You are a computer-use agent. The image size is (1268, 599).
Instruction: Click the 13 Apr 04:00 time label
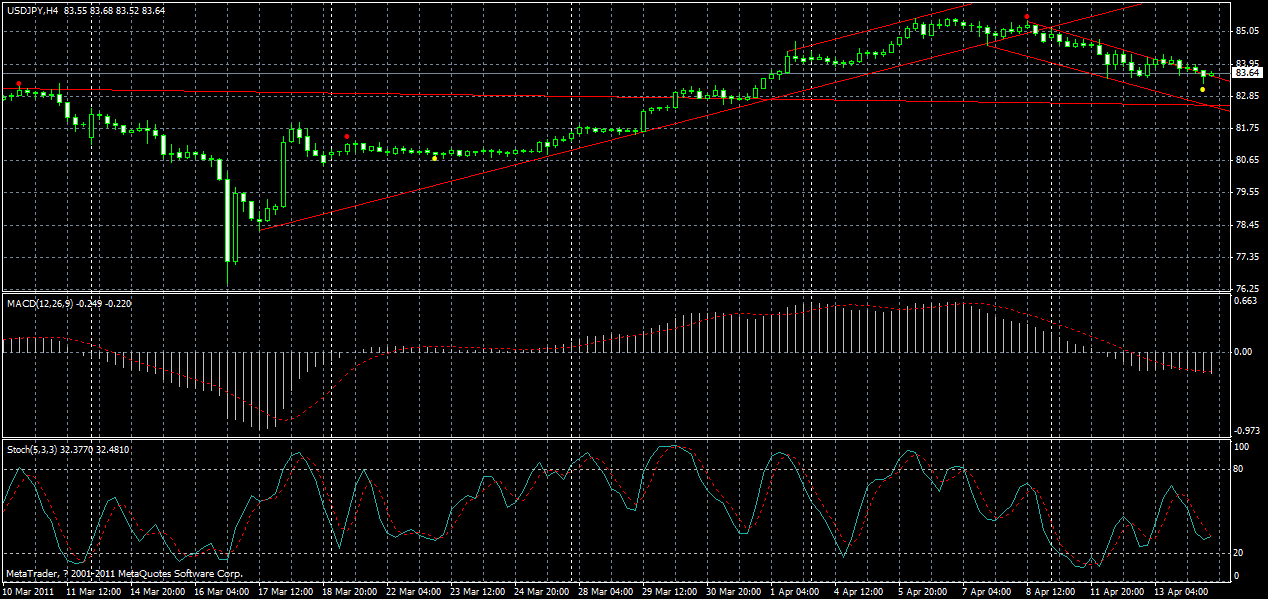pos(1190,590)
